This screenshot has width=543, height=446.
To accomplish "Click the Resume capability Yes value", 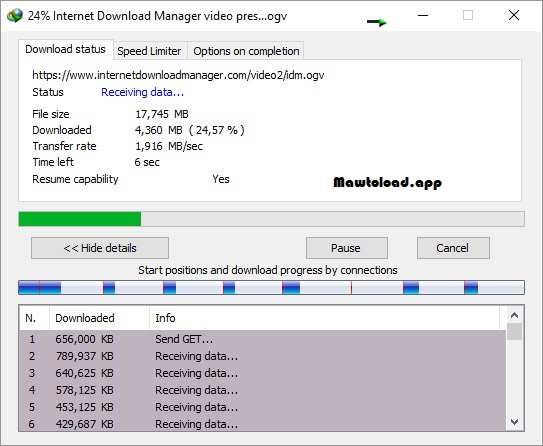I will [x=221, y=179].
